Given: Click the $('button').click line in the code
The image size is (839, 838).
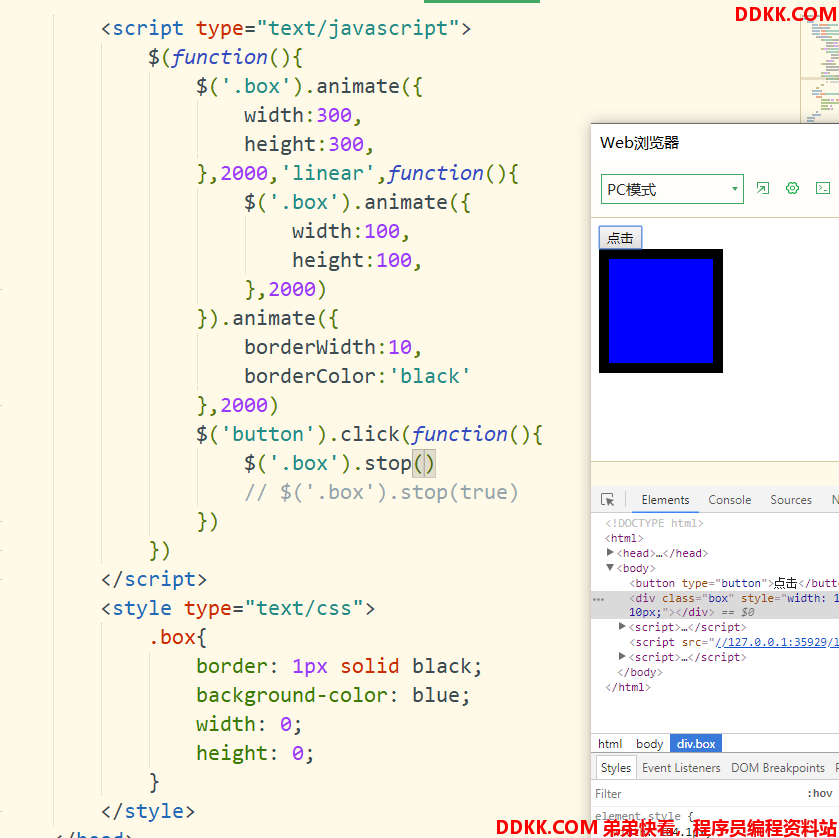Looking at the screenshot, I should click(369, 434).
